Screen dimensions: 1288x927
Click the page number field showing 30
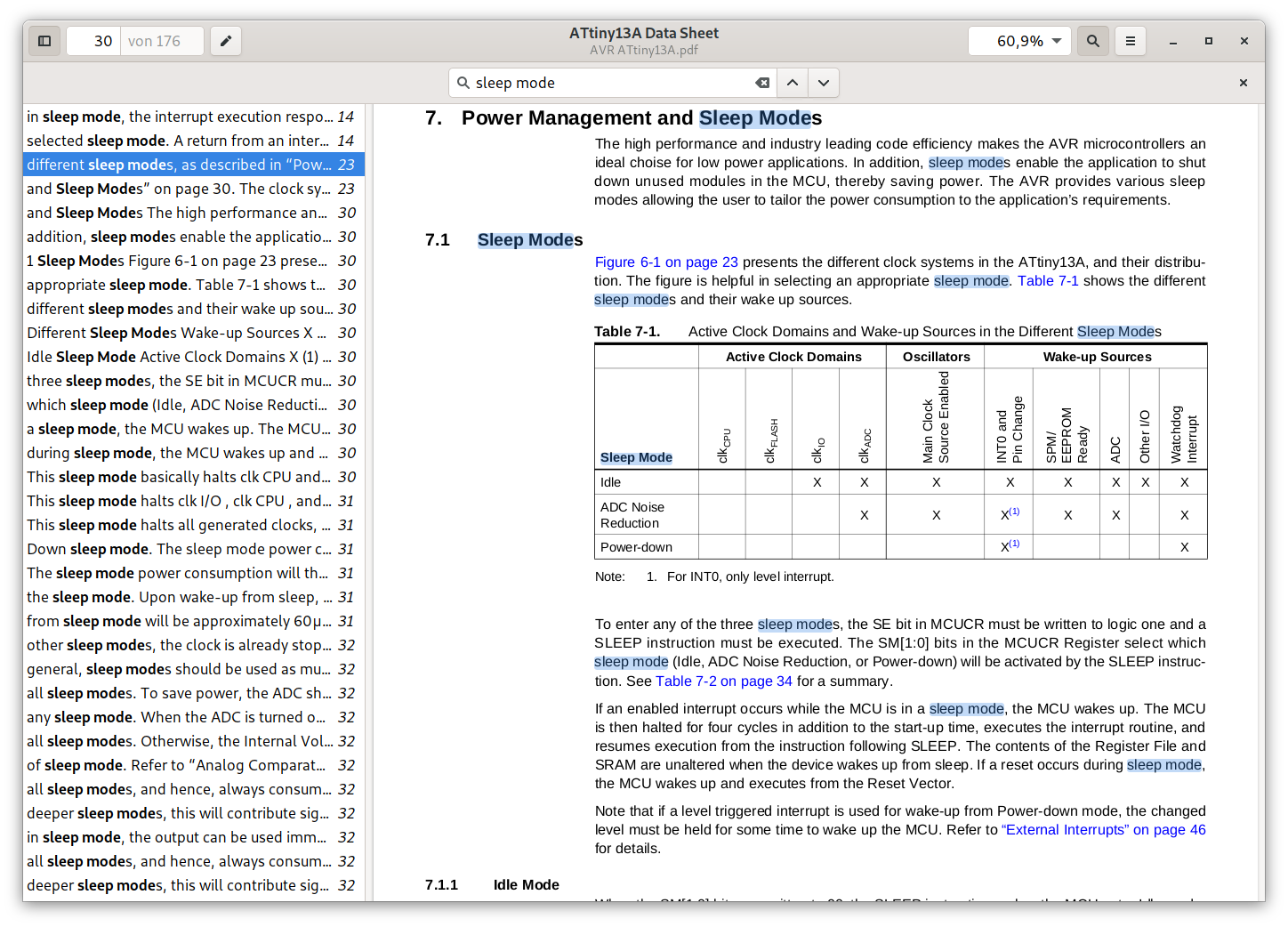(93, 41)
